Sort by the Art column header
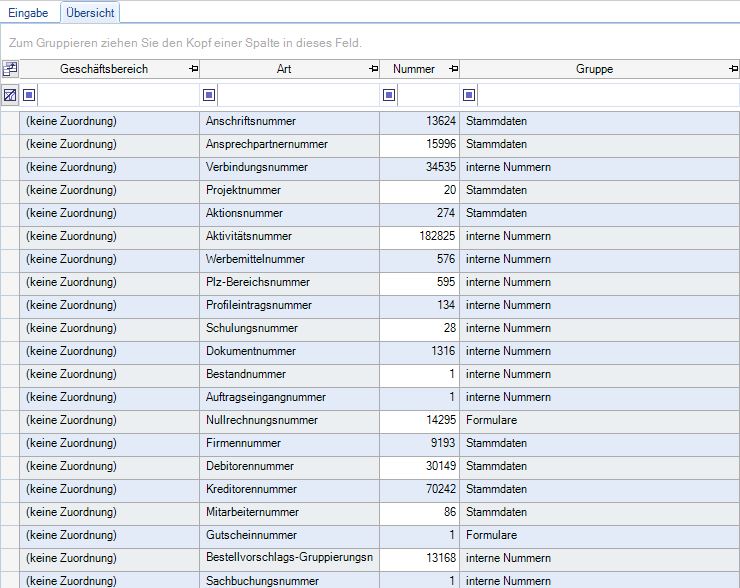This screenshot has width=740, height=588. pos(284,69)
